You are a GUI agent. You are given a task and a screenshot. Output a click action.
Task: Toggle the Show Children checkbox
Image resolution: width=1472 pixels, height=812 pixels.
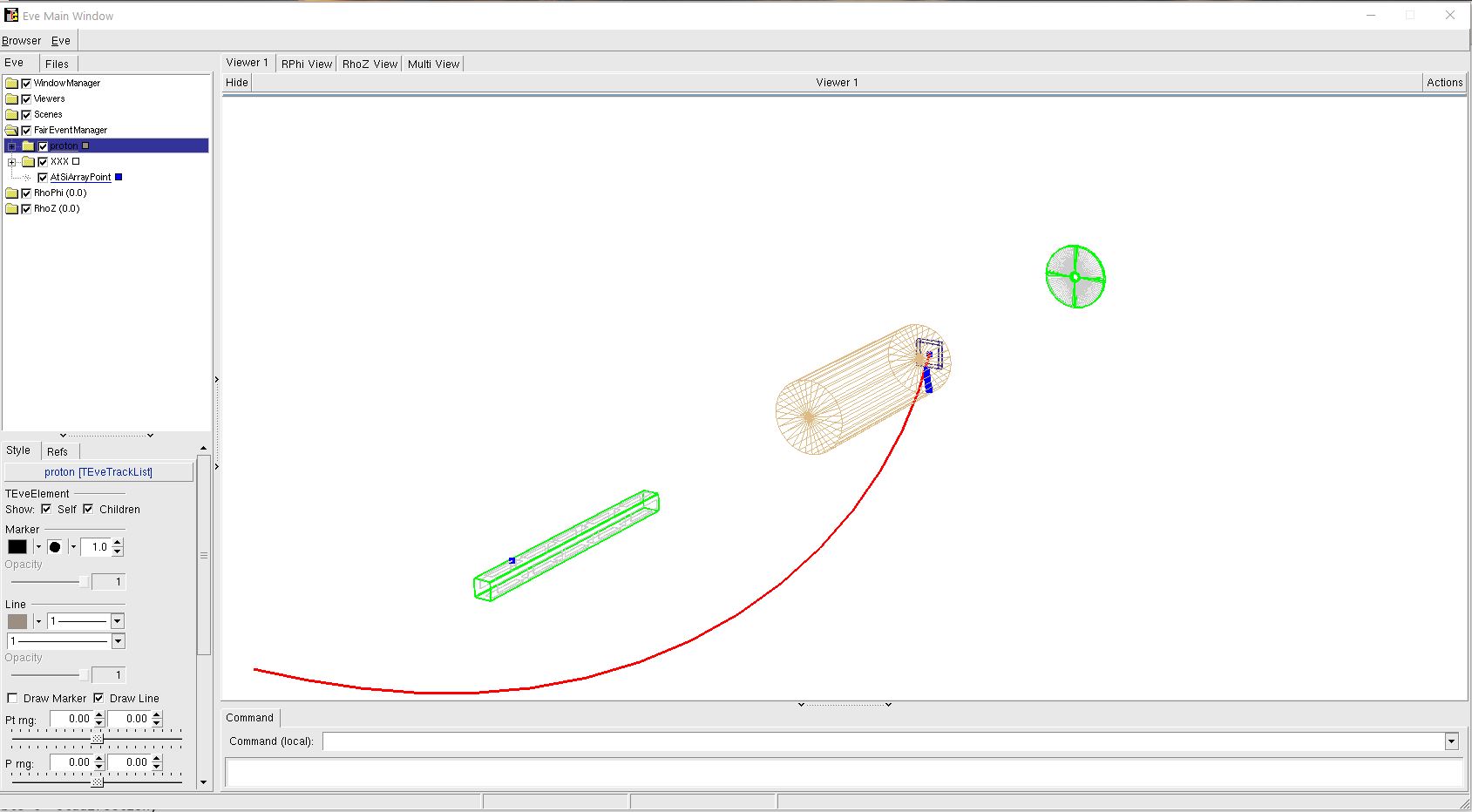click(88, 509)
